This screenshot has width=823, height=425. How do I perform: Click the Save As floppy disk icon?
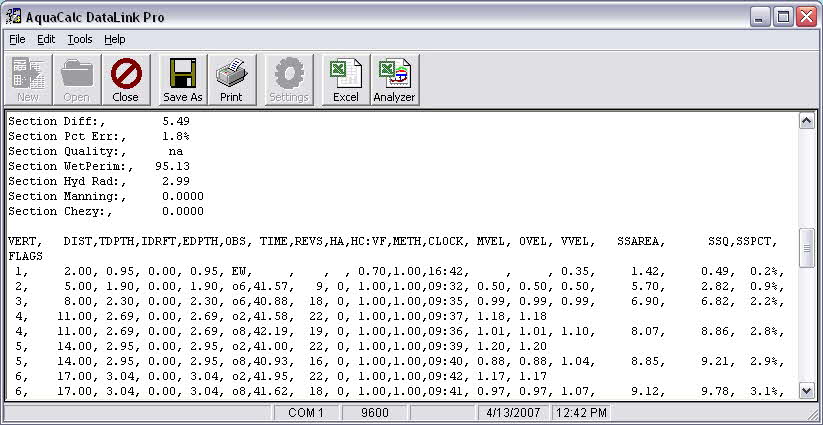[183, 79]
